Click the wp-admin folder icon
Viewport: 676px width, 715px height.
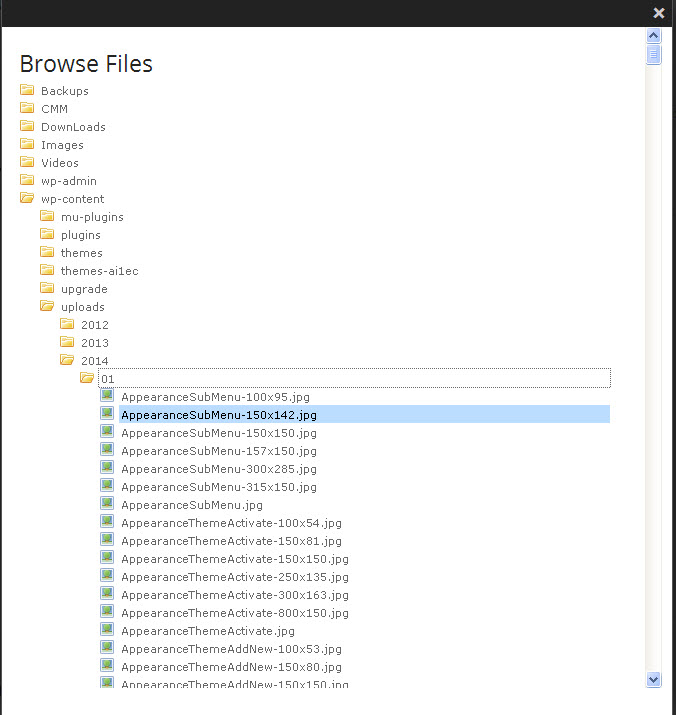tap(27, 180)
